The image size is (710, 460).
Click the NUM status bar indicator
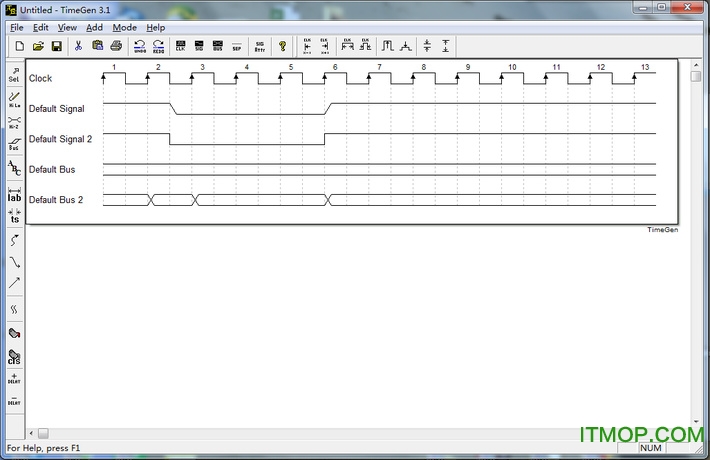pyautogui.click(x=651, y=448)
